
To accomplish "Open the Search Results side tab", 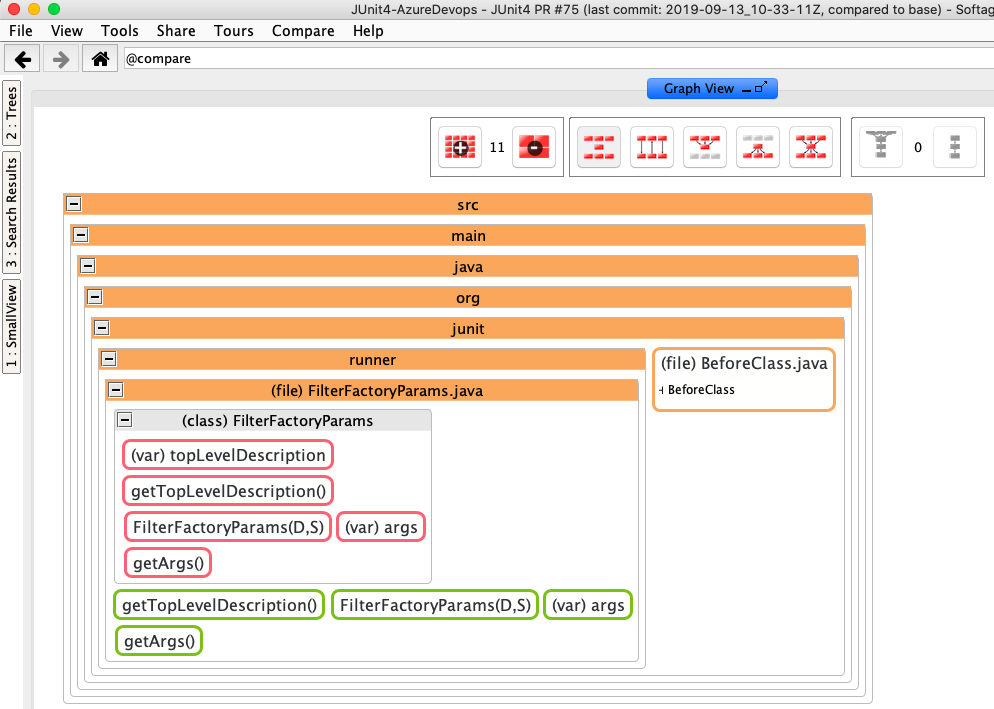I will click(x=12, y=212).
